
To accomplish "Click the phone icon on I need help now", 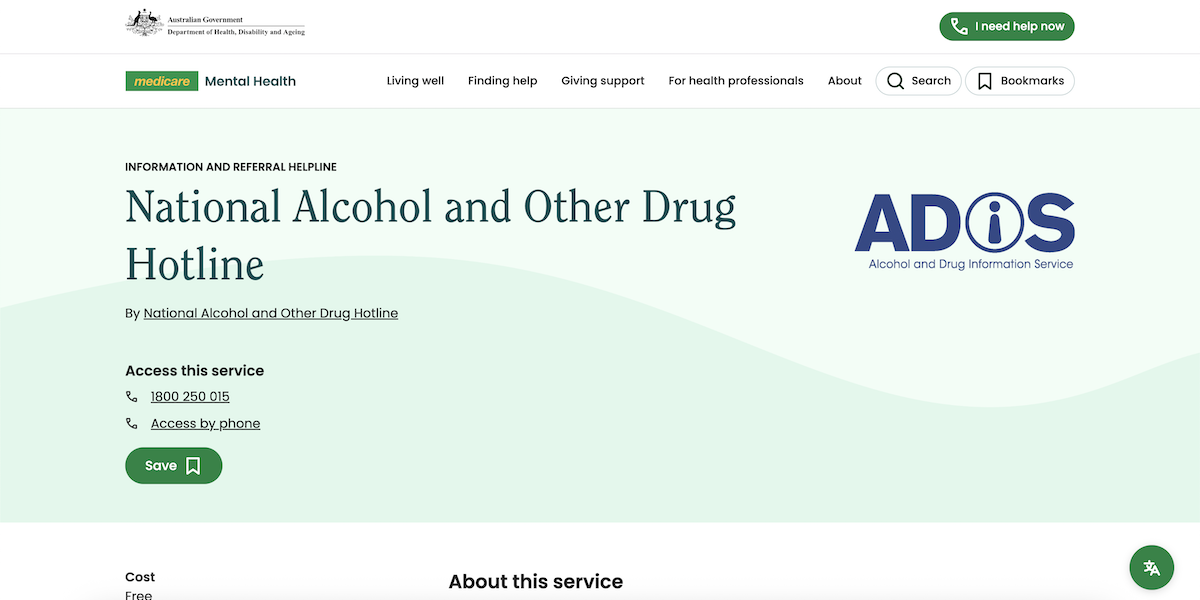I will pyautogui.click(x=958, y=27).
